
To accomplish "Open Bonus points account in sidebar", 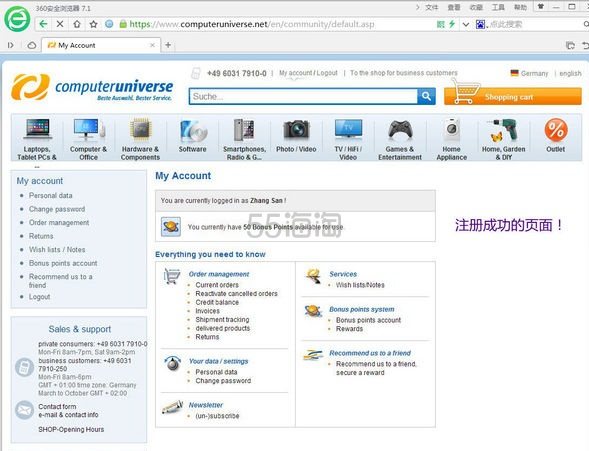I will [x=63, y=263].
